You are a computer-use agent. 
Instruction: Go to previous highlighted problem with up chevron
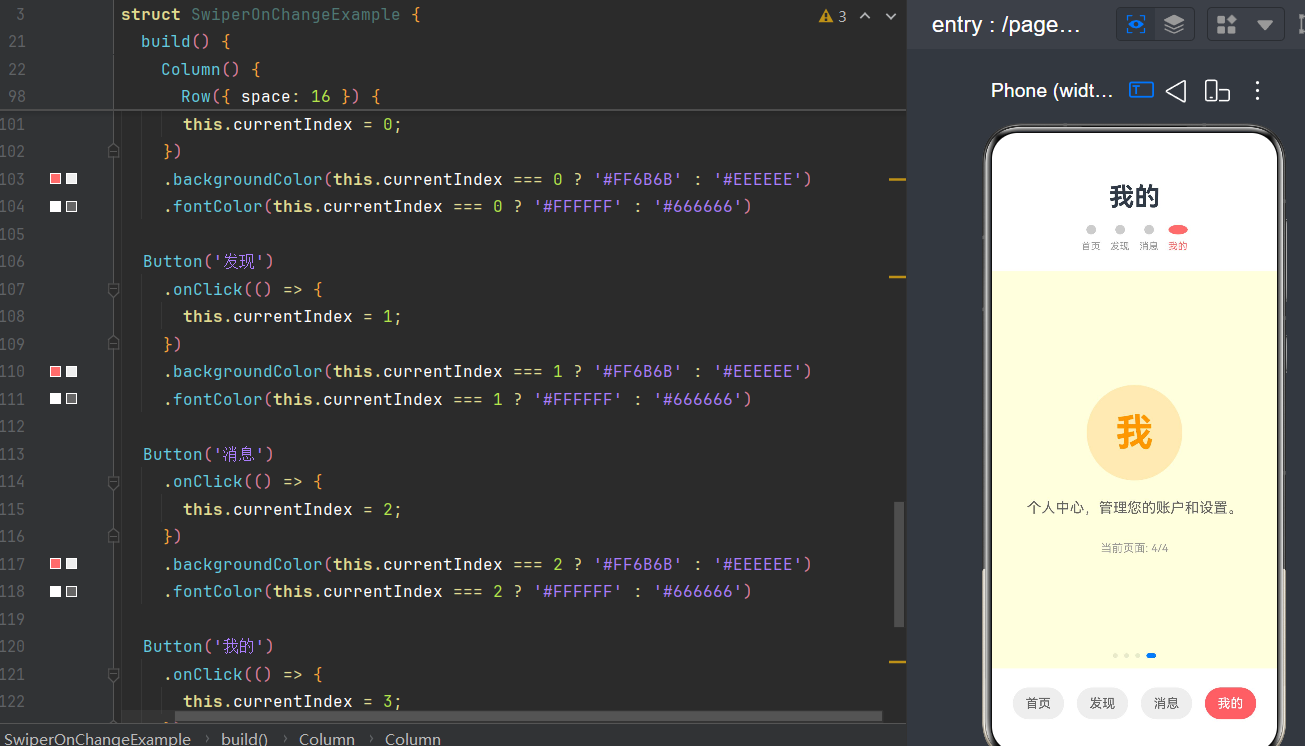tap(865, 16)
